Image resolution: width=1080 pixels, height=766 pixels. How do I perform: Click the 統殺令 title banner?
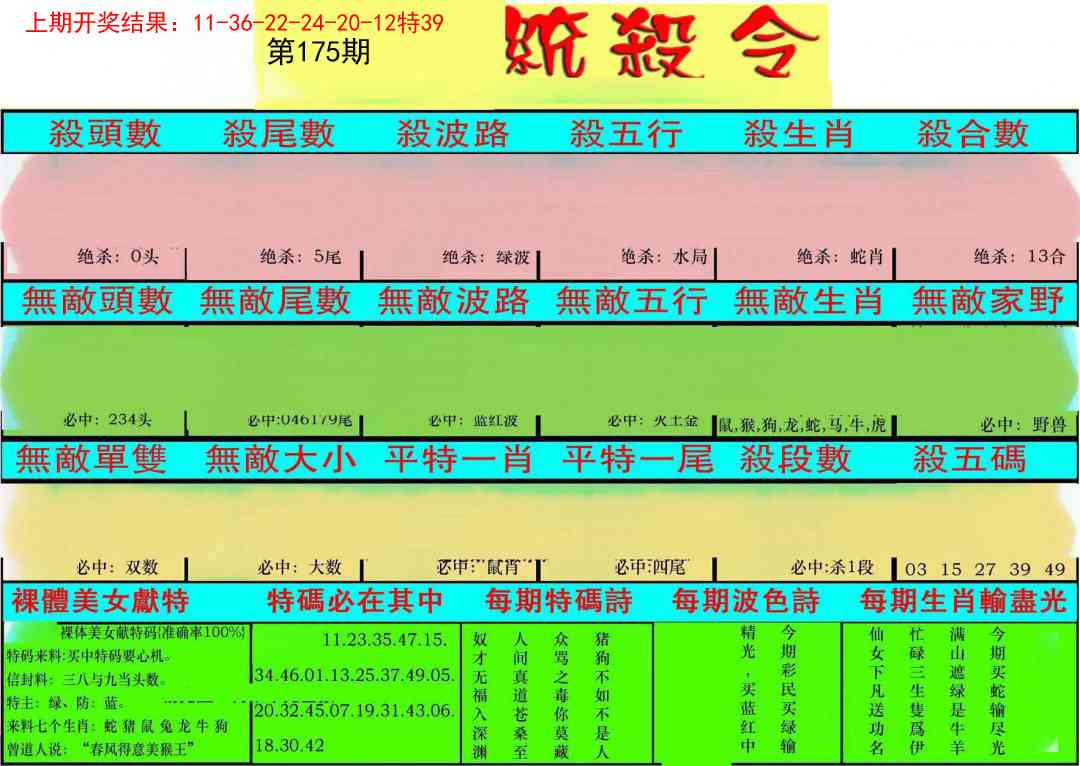pyautogui.click(x=660, y=47)
